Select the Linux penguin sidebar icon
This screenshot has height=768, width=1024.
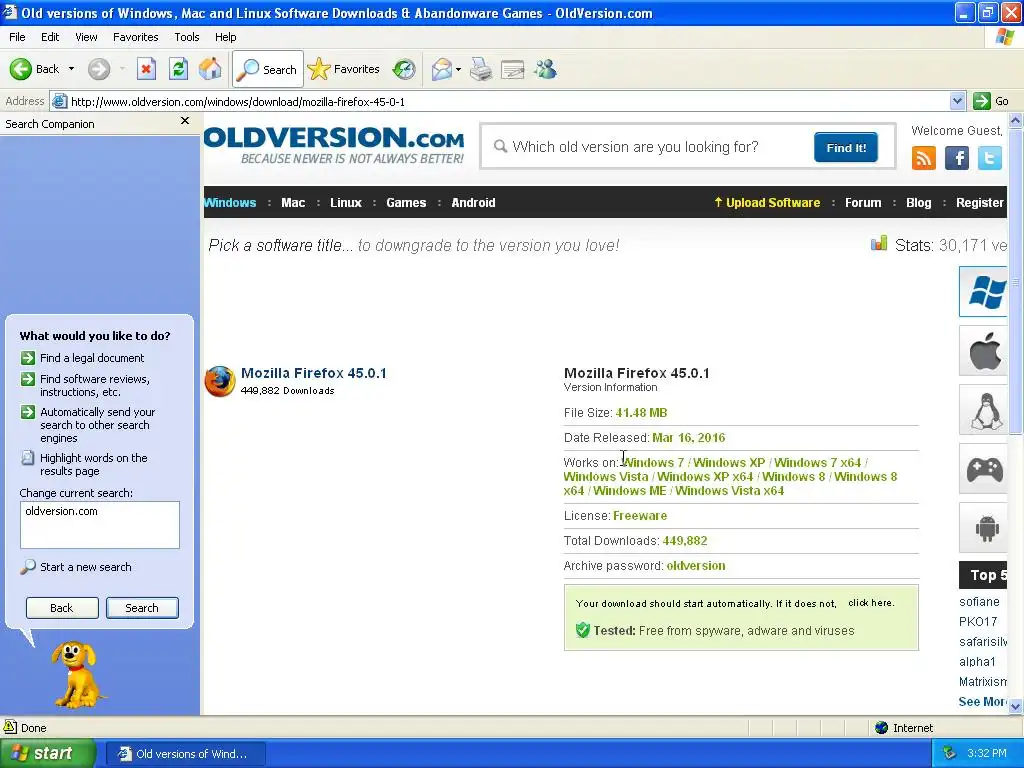click(984, 409)
